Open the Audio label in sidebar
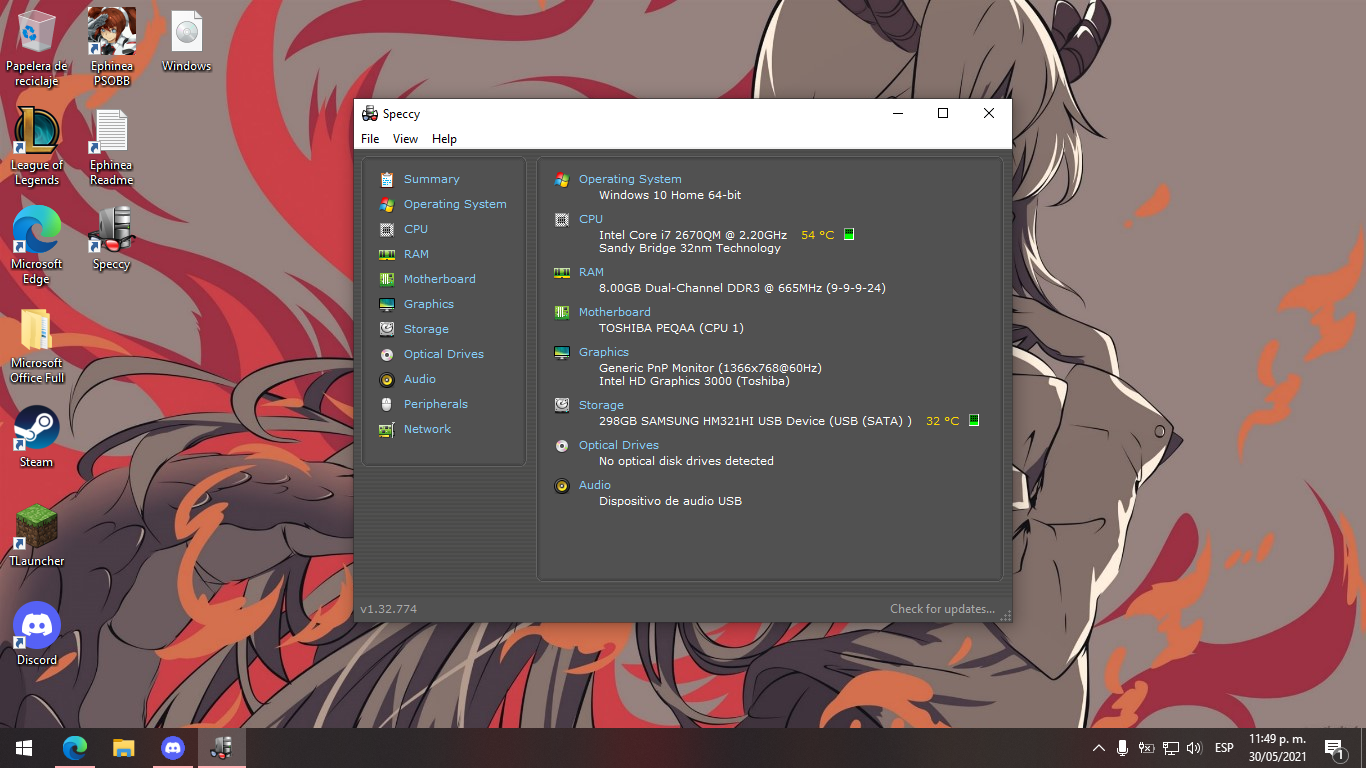 pos(420,379)
